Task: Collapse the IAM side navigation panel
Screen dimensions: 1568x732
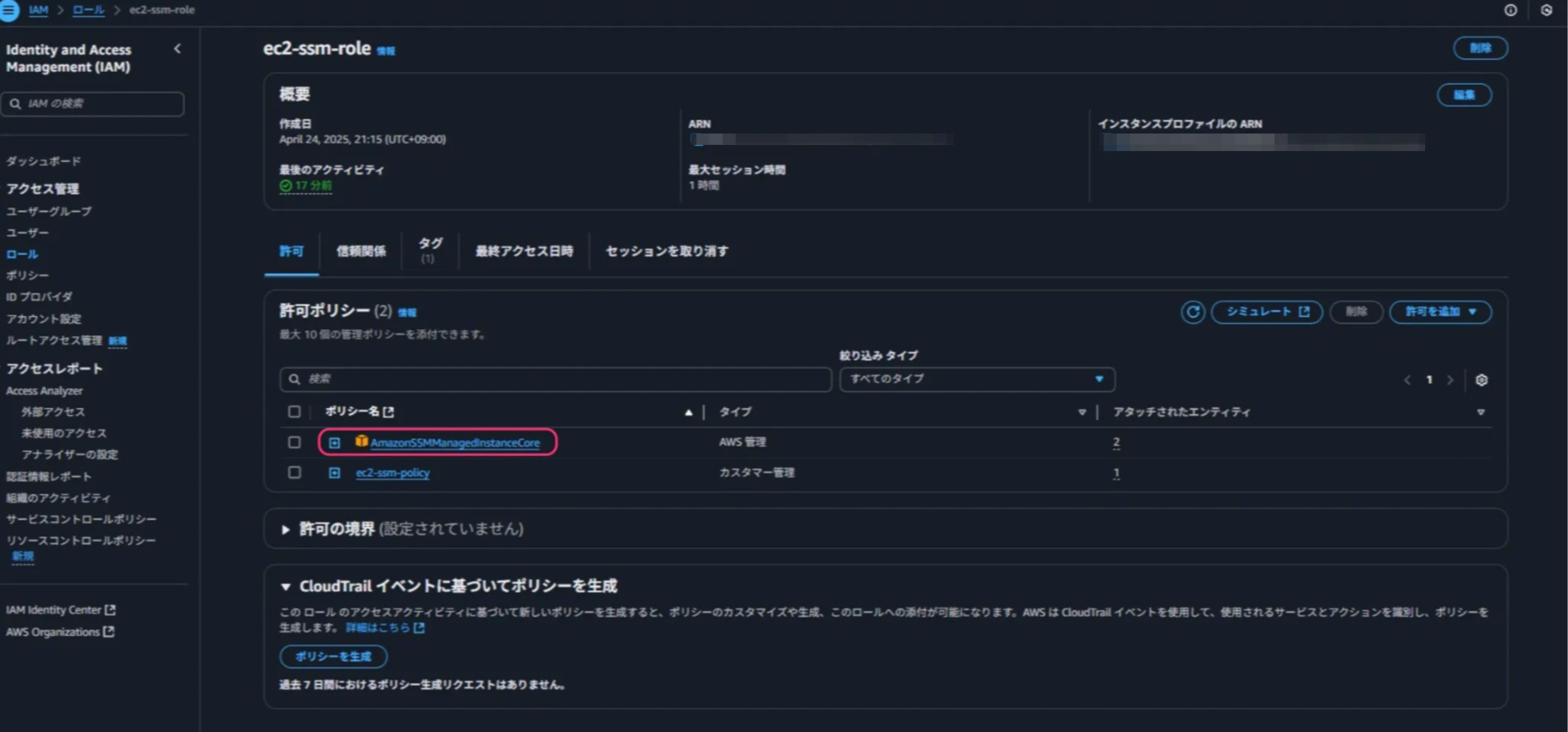Action: coord(177,49)
